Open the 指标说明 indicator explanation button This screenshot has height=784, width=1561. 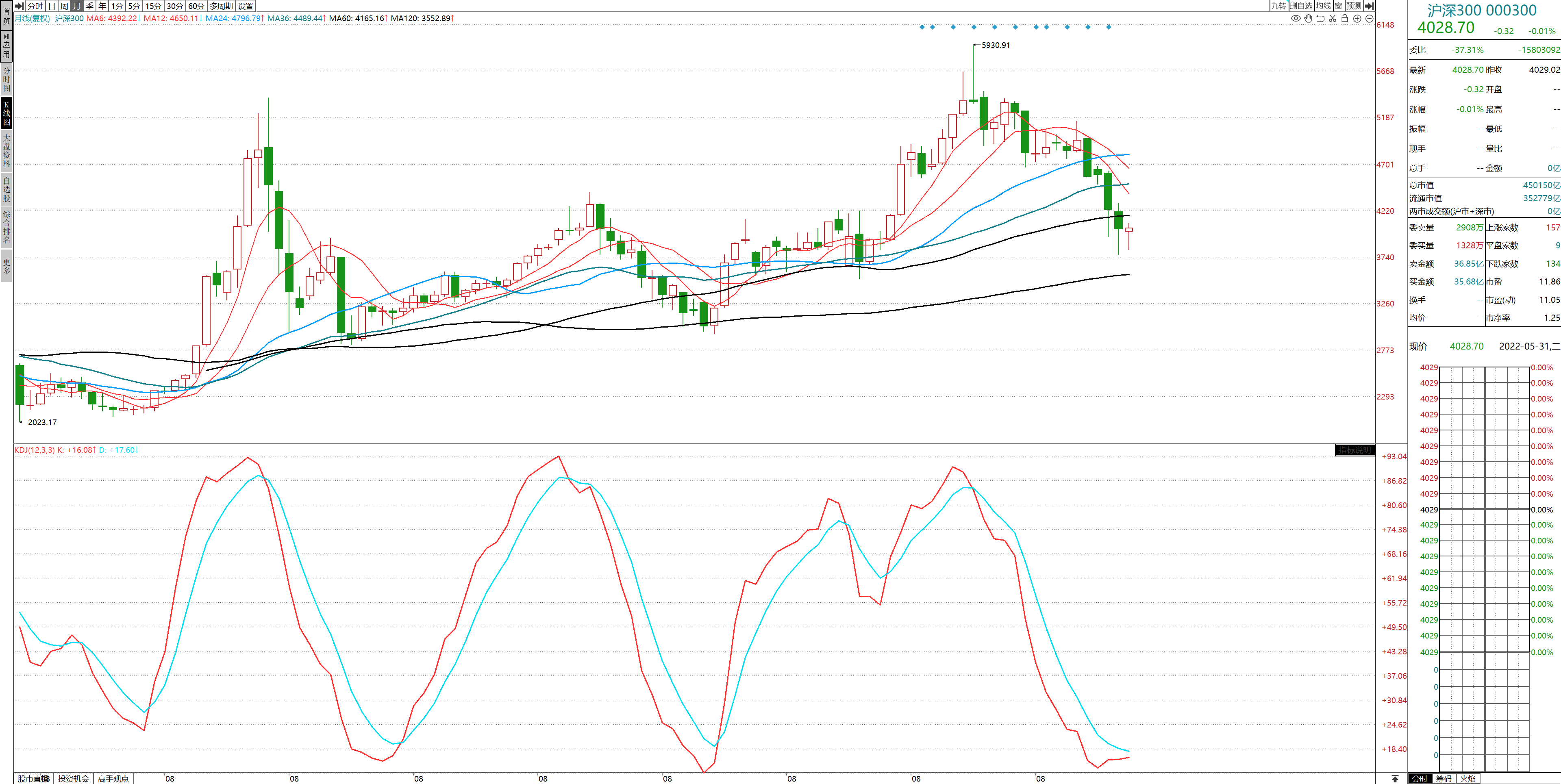coord(1354,450)
